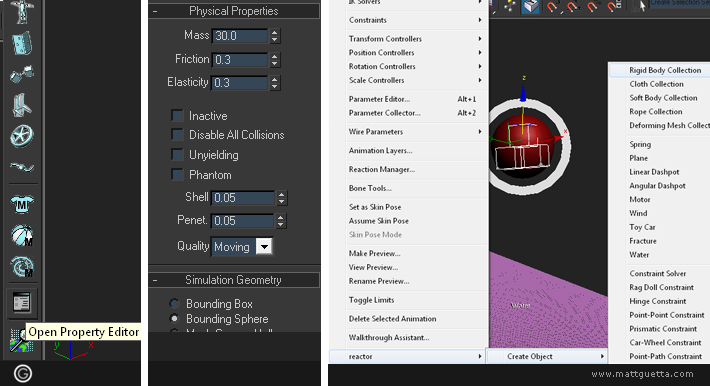The width and height of the screenshot is (710, 386).
Task: Click the Friction value input field
Action: point(240,60)
